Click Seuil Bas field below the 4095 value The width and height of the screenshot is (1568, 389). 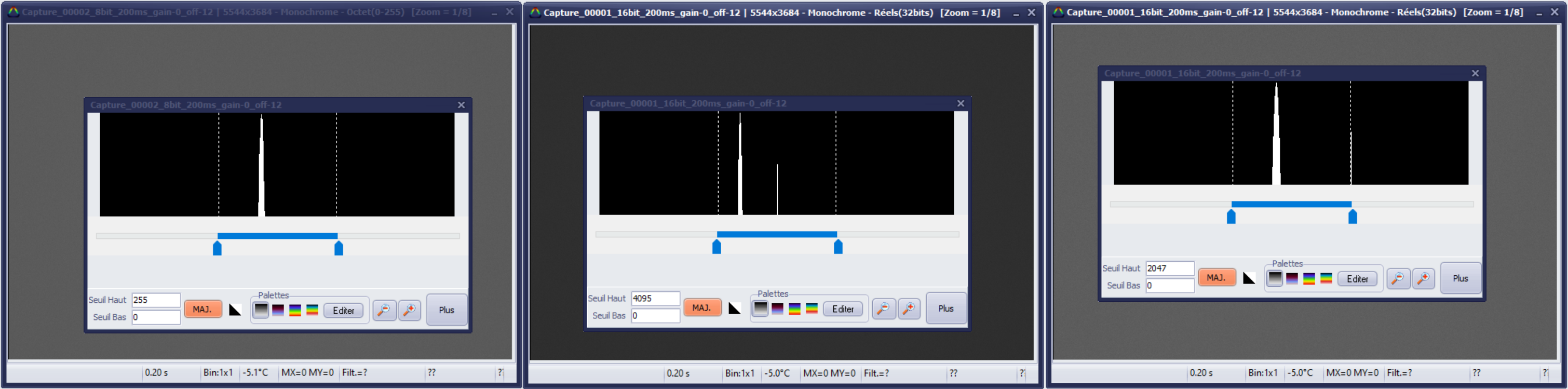click(x=655, y=316)
